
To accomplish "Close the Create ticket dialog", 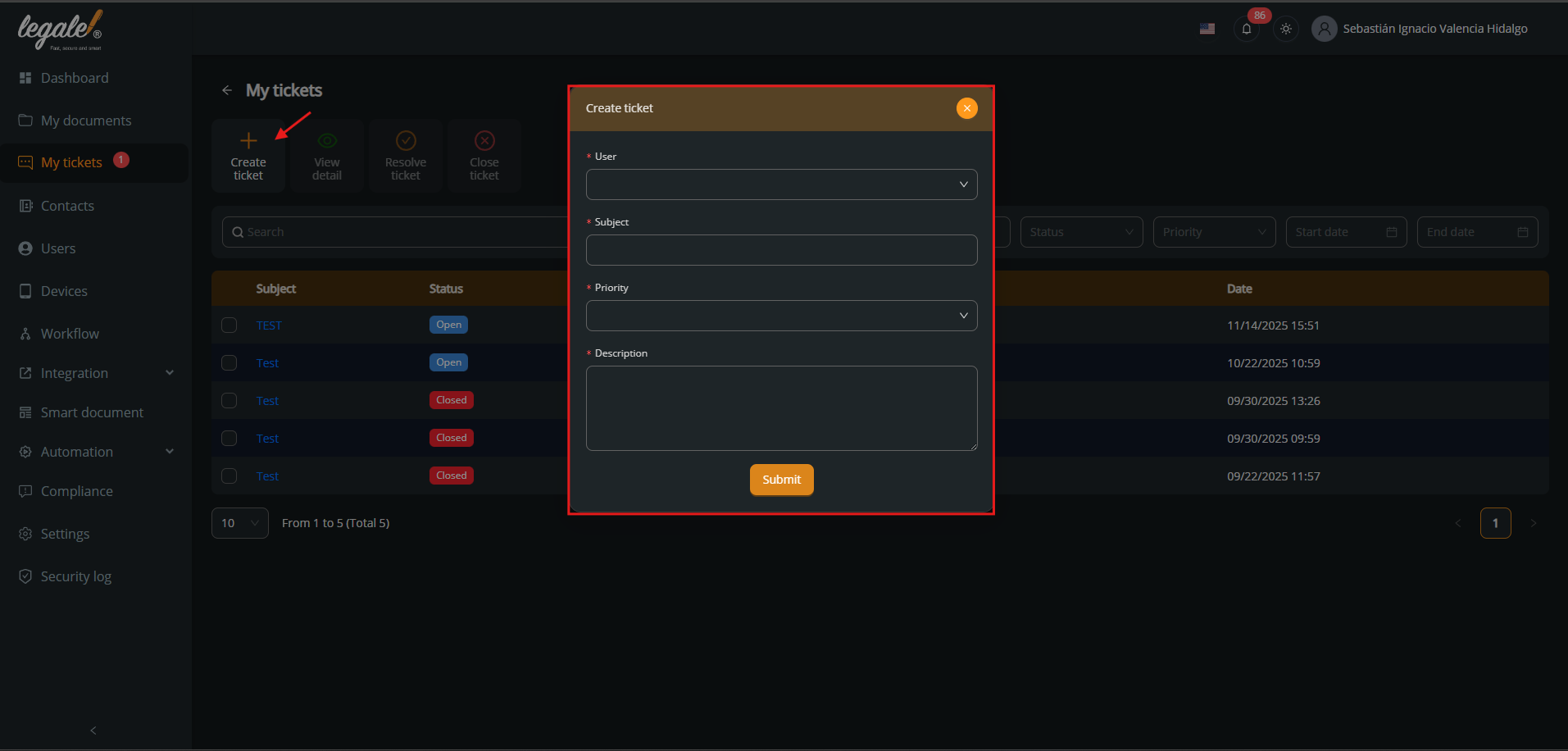I will pos(966,108).
